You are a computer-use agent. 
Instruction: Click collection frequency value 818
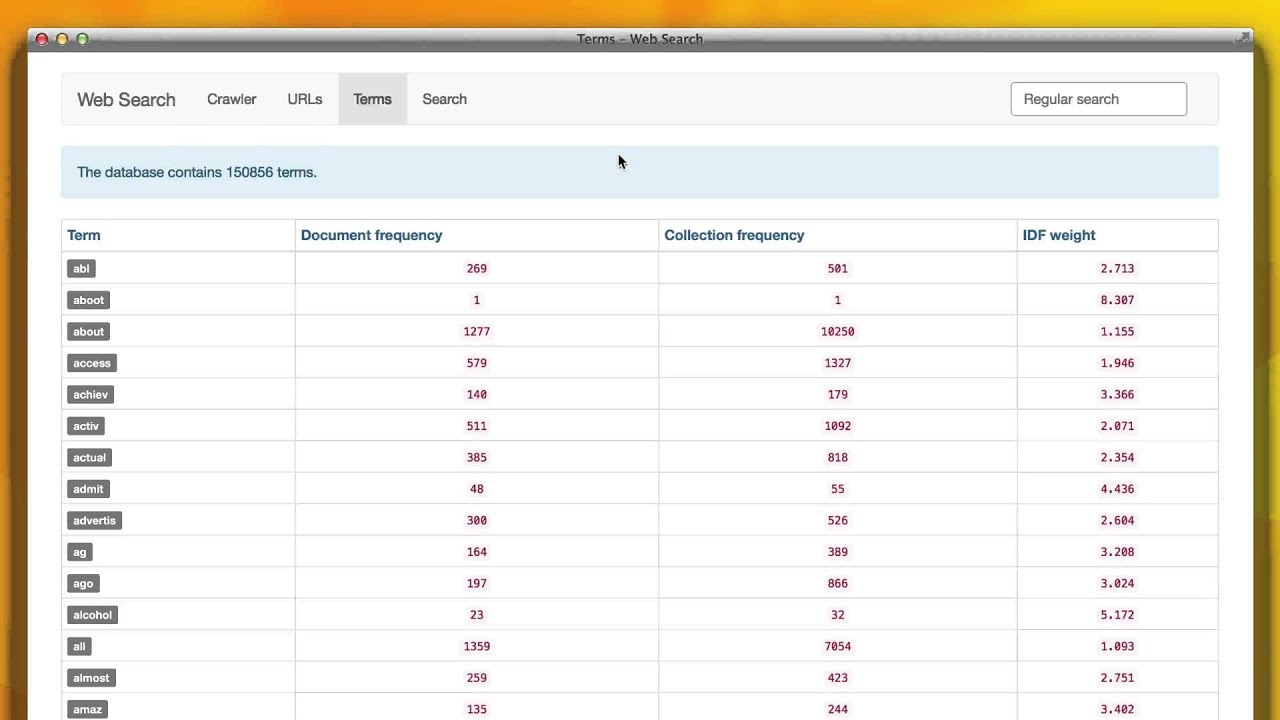click(x=837, y=457)
